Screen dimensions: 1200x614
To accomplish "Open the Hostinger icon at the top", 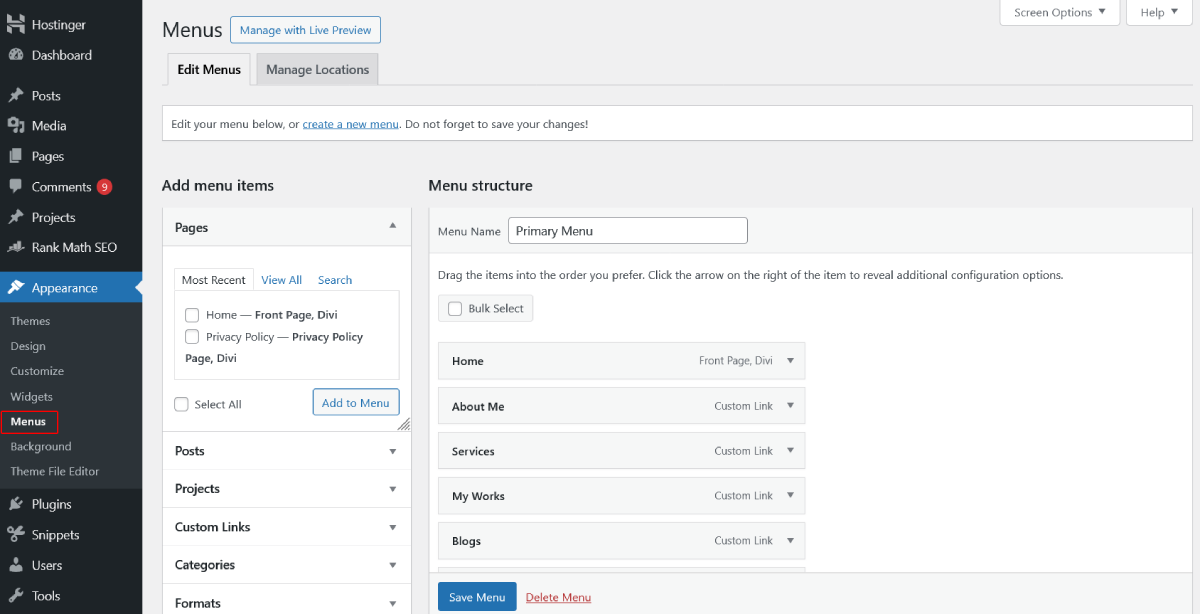I will tap(18, 23).
